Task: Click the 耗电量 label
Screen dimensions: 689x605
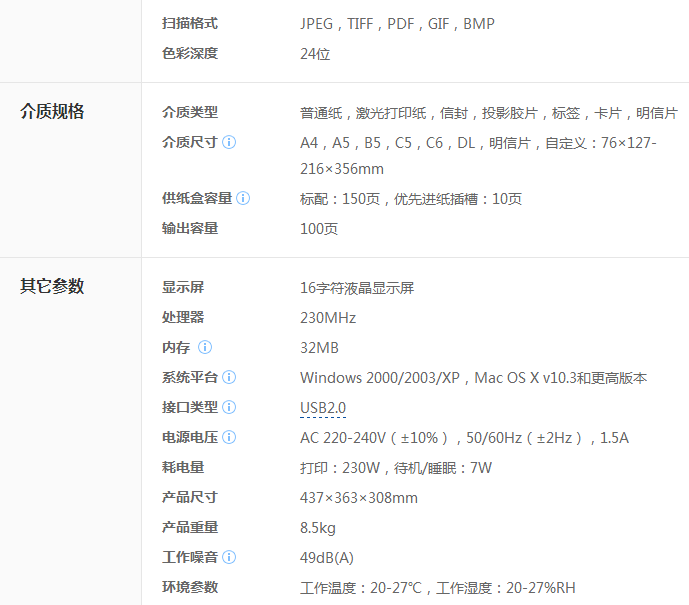Action: pyautogui.click(x=183, y=467)
